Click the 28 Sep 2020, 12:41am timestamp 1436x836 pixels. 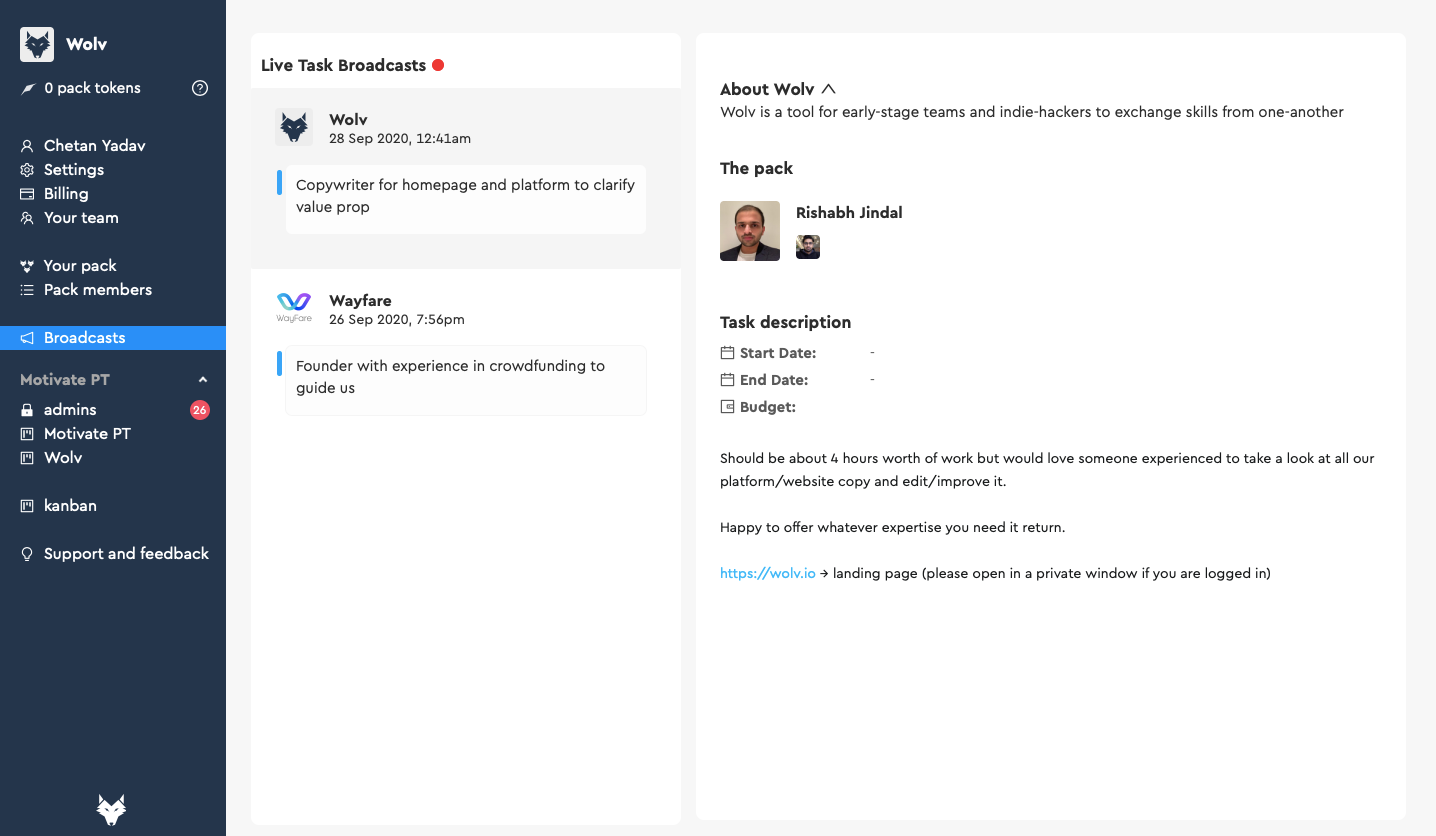point(400,139)
